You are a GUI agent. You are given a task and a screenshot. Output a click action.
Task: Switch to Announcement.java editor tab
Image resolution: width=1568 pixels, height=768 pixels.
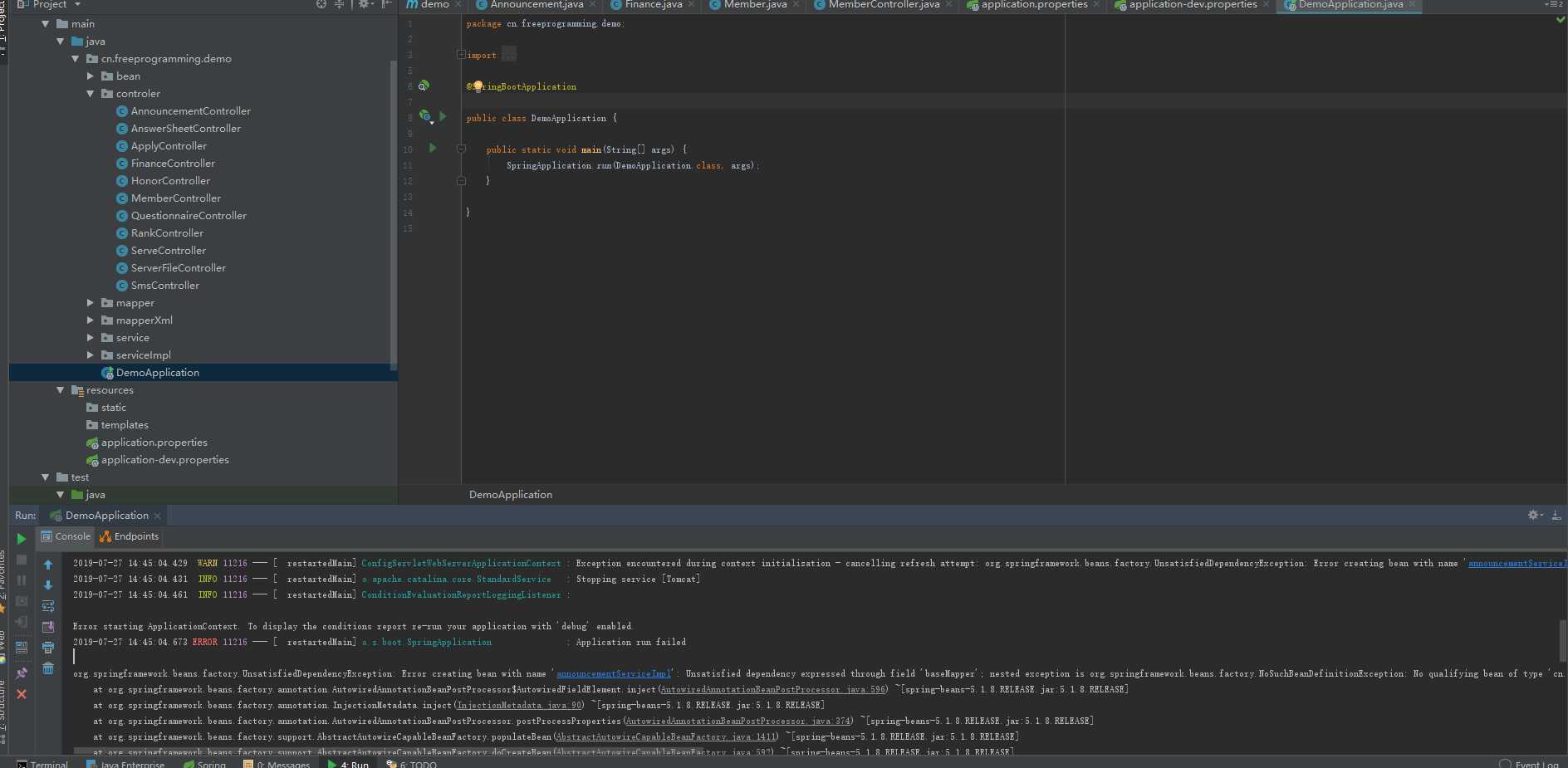click(536, 5)
